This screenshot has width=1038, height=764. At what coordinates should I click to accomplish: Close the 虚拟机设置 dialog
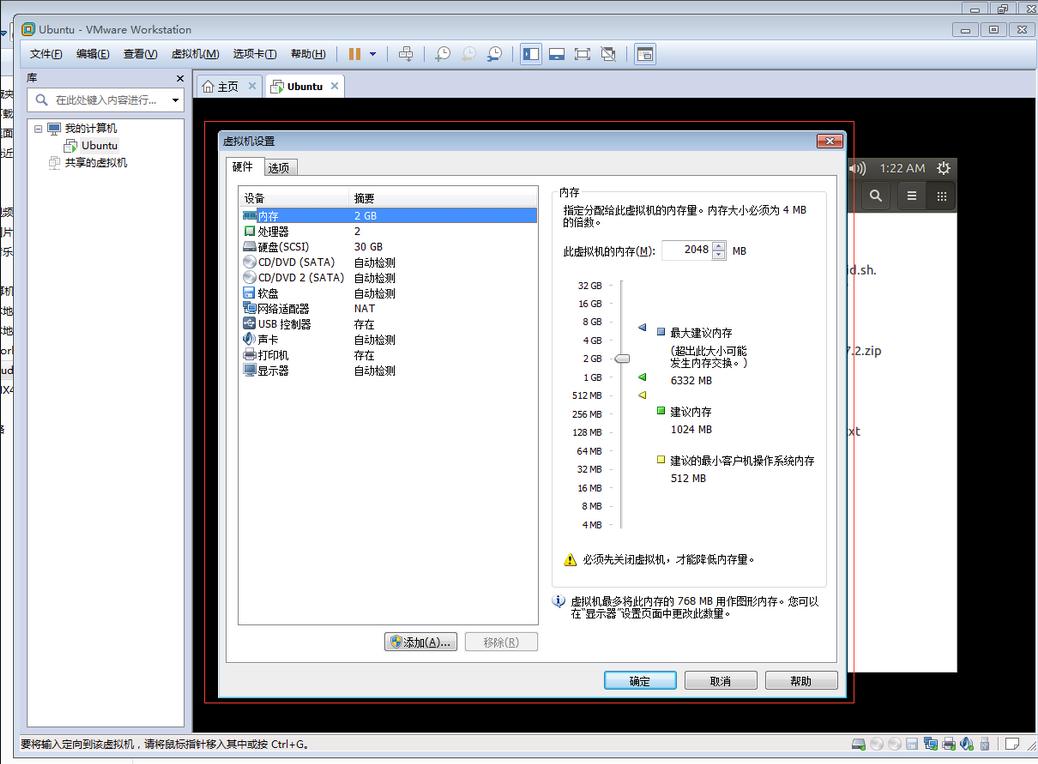[x=829, y=141]
